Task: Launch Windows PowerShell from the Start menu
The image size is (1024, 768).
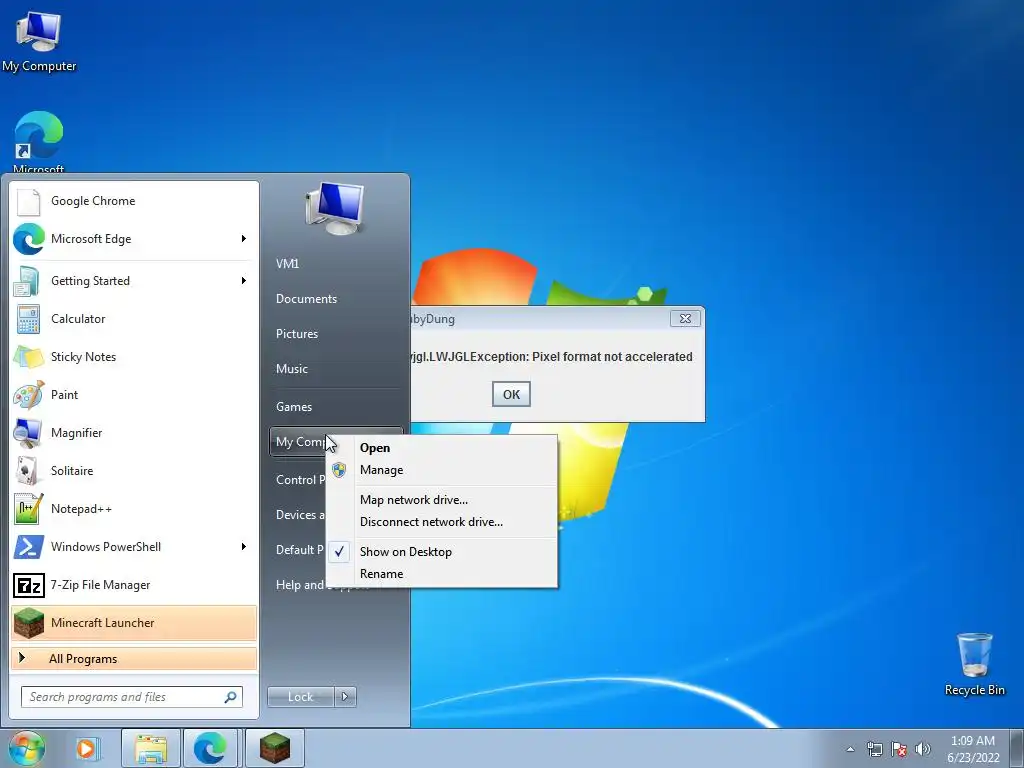Action: tap(134, 547)
